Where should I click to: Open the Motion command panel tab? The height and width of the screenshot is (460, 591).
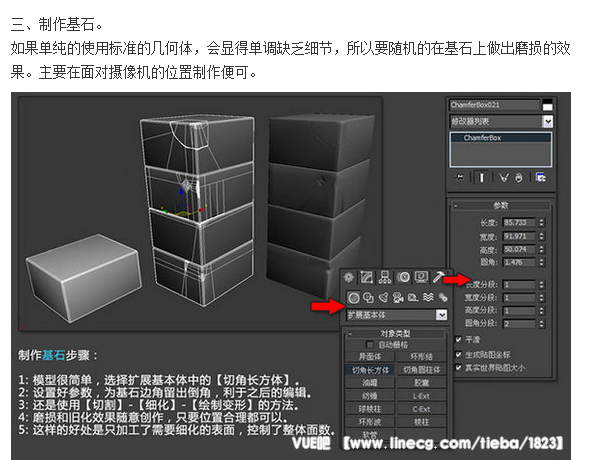point(403,278)
